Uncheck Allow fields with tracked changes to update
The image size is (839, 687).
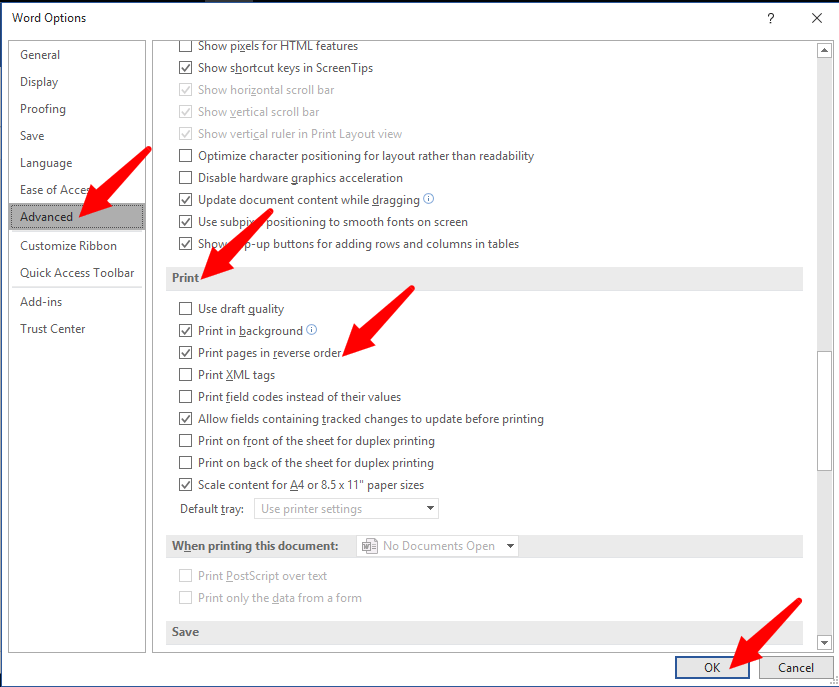point(185,418)
